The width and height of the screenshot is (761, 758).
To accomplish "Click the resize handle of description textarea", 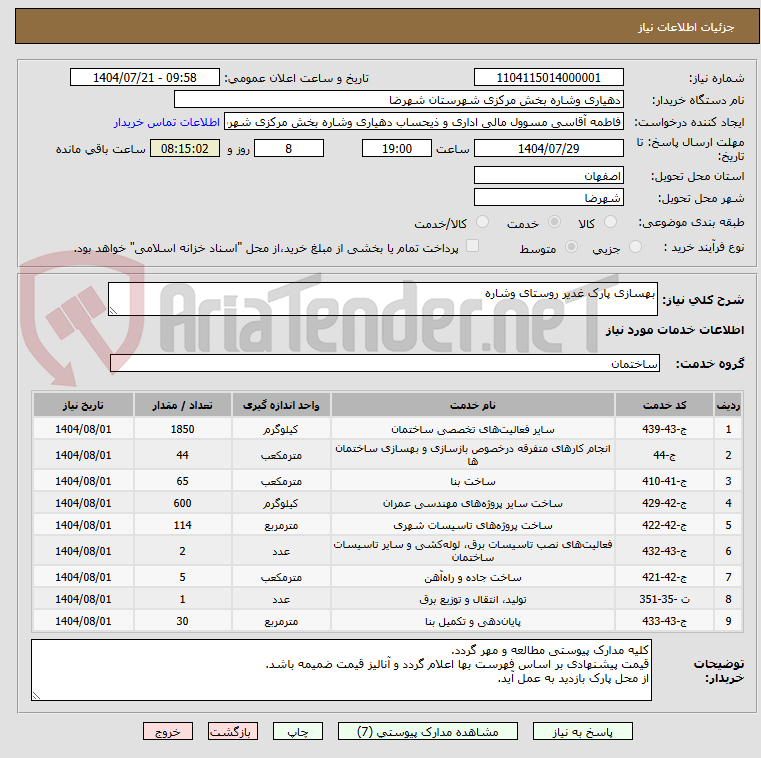I will (x=113, y=311).
